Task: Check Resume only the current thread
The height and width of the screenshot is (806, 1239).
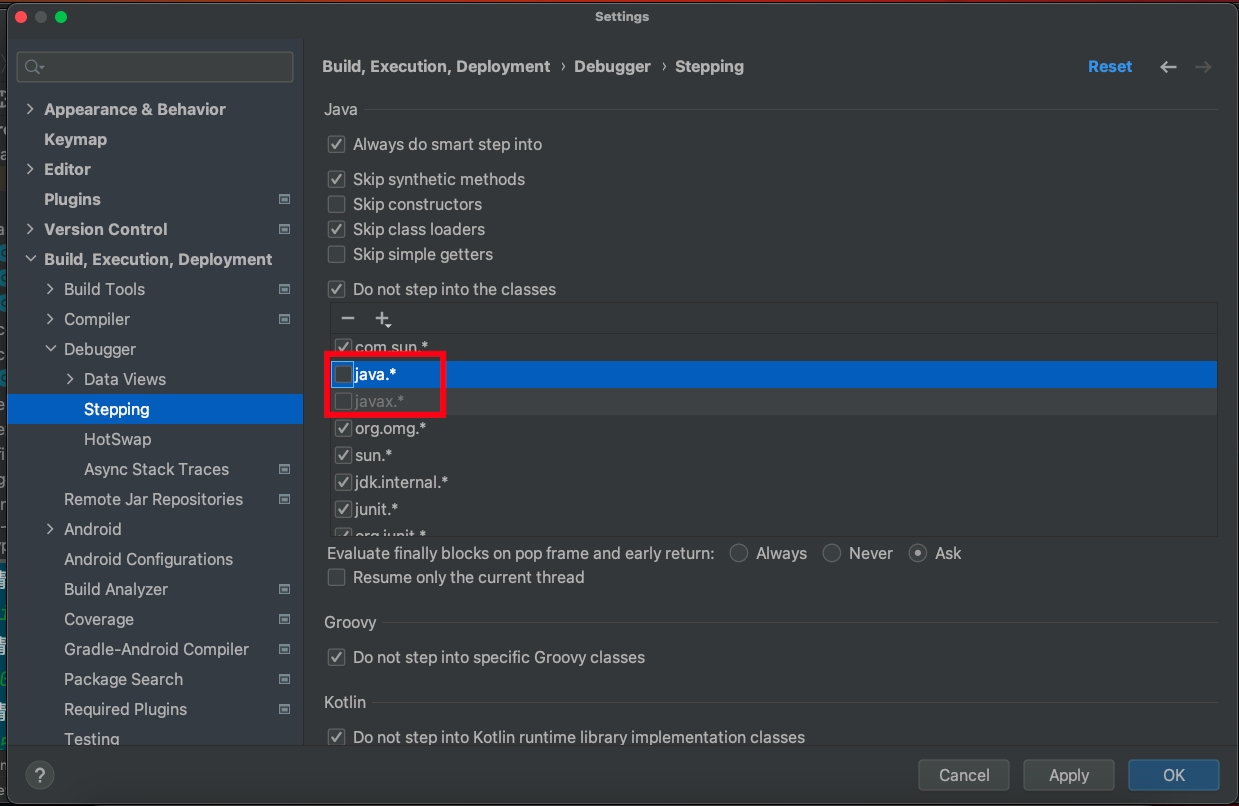Action: coord(337,577)
